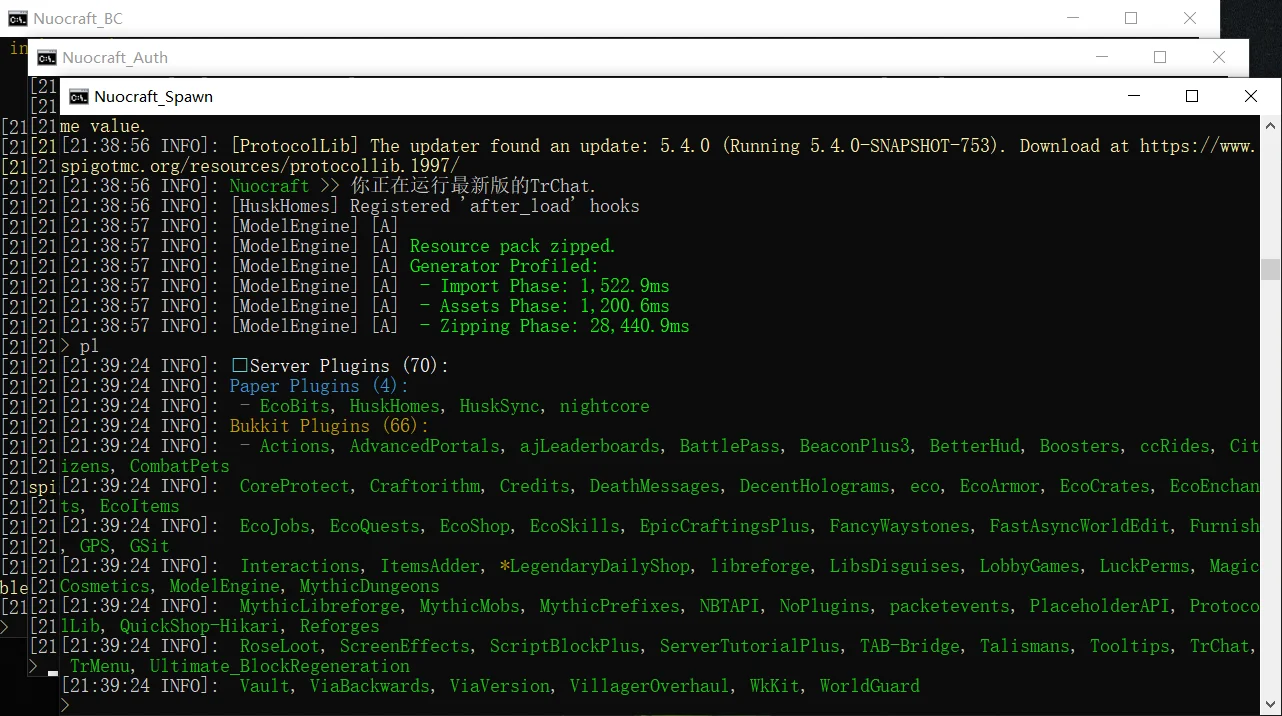Click the plugin name 'AdvancedPortals'
Viewport: 1282px width, 716px height.
(x=425, y=446)
